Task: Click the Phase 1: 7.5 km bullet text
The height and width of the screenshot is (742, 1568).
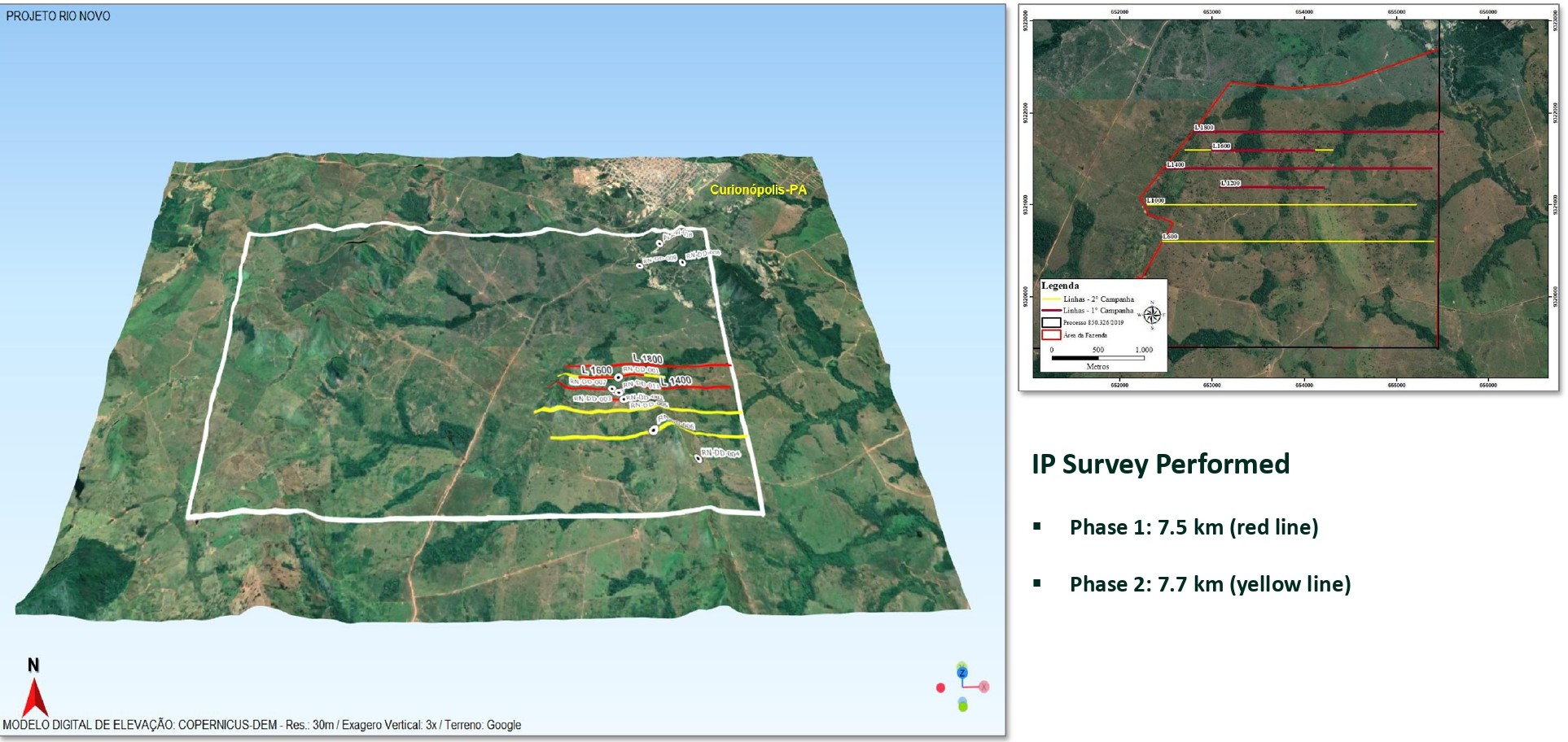Action: pyautogui.click(x=1194, y=527)
